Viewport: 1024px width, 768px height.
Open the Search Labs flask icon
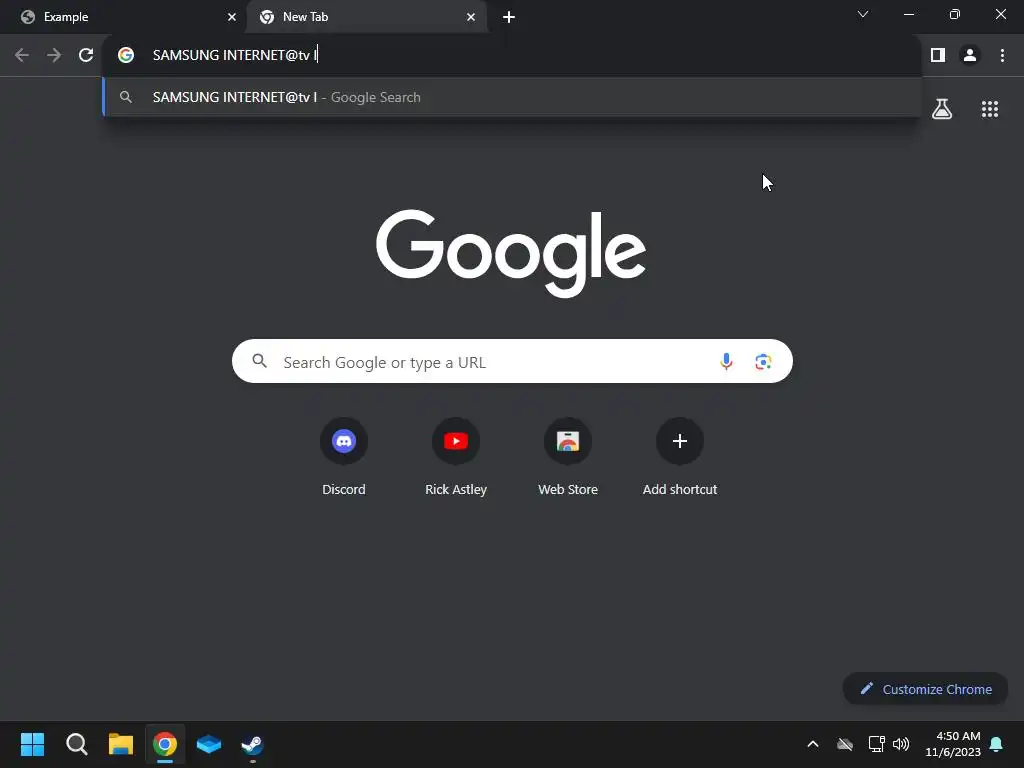[942, 109]
